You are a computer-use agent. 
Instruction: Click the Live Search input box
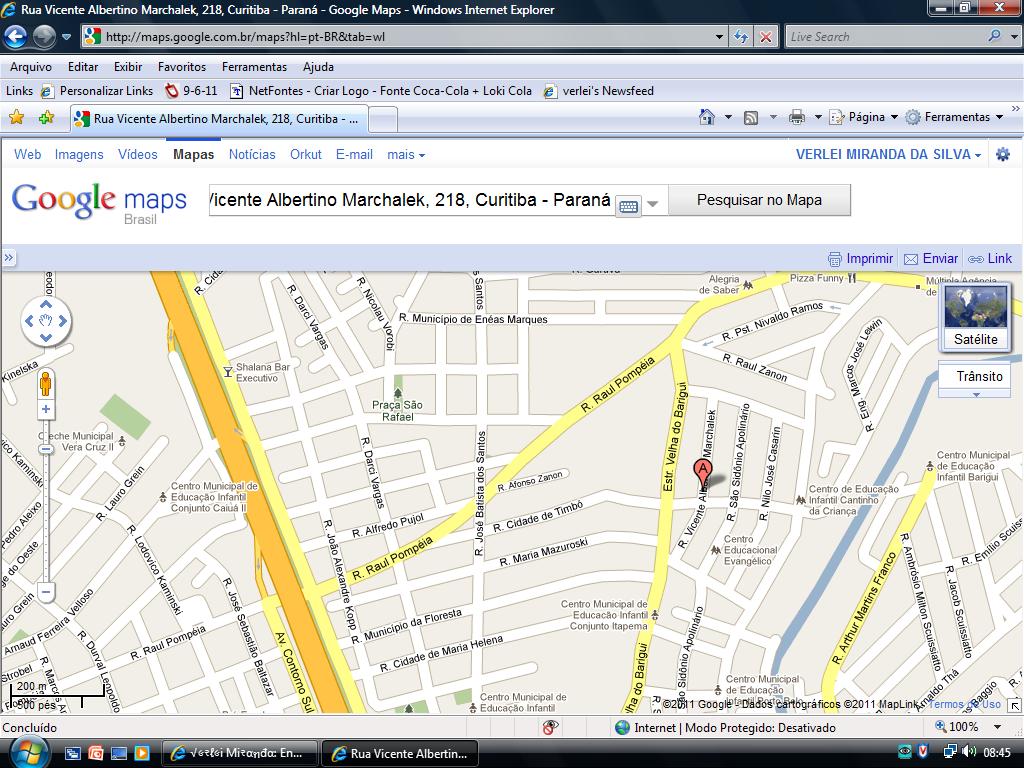point(885,37)
